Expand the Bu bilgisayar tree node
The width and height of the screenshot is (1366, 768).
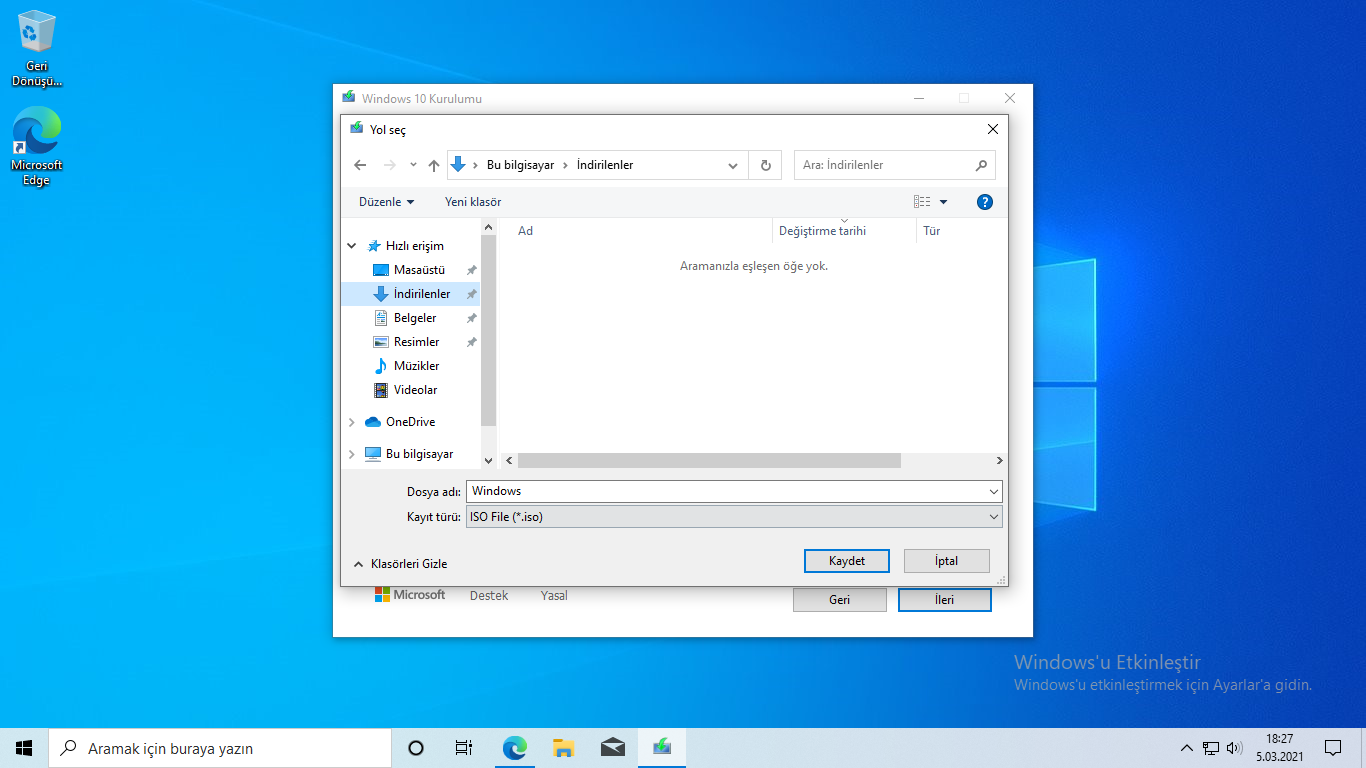tap(352, 454)
